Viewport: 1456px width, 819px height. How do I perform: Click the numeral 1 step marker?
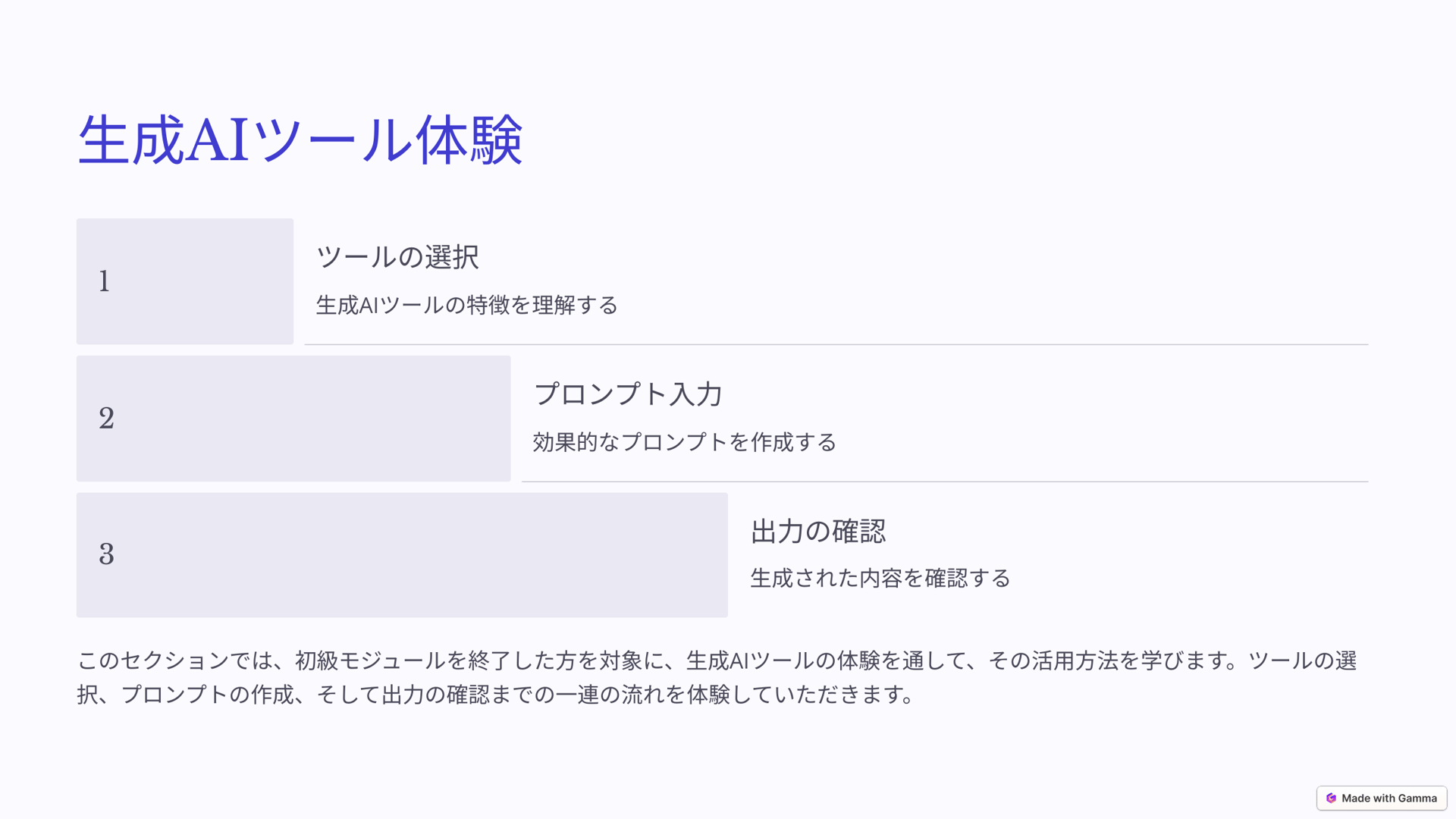pyautogui.click(x=105, y=281)
